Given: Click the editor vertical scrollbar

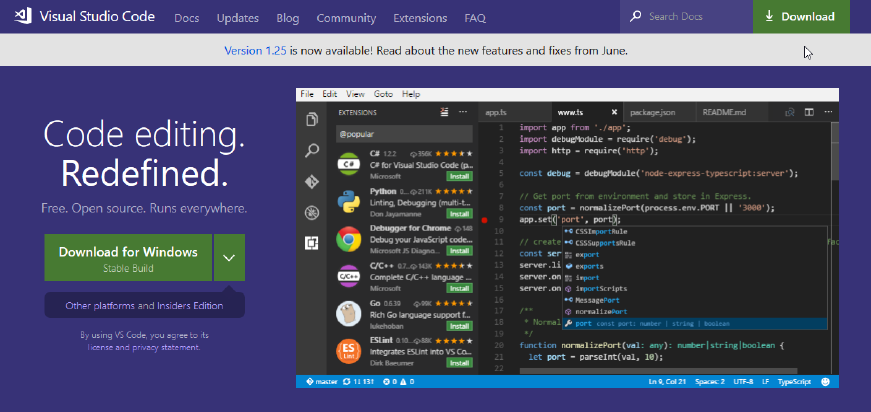Looking at the screenshot, I should point(835,151).
